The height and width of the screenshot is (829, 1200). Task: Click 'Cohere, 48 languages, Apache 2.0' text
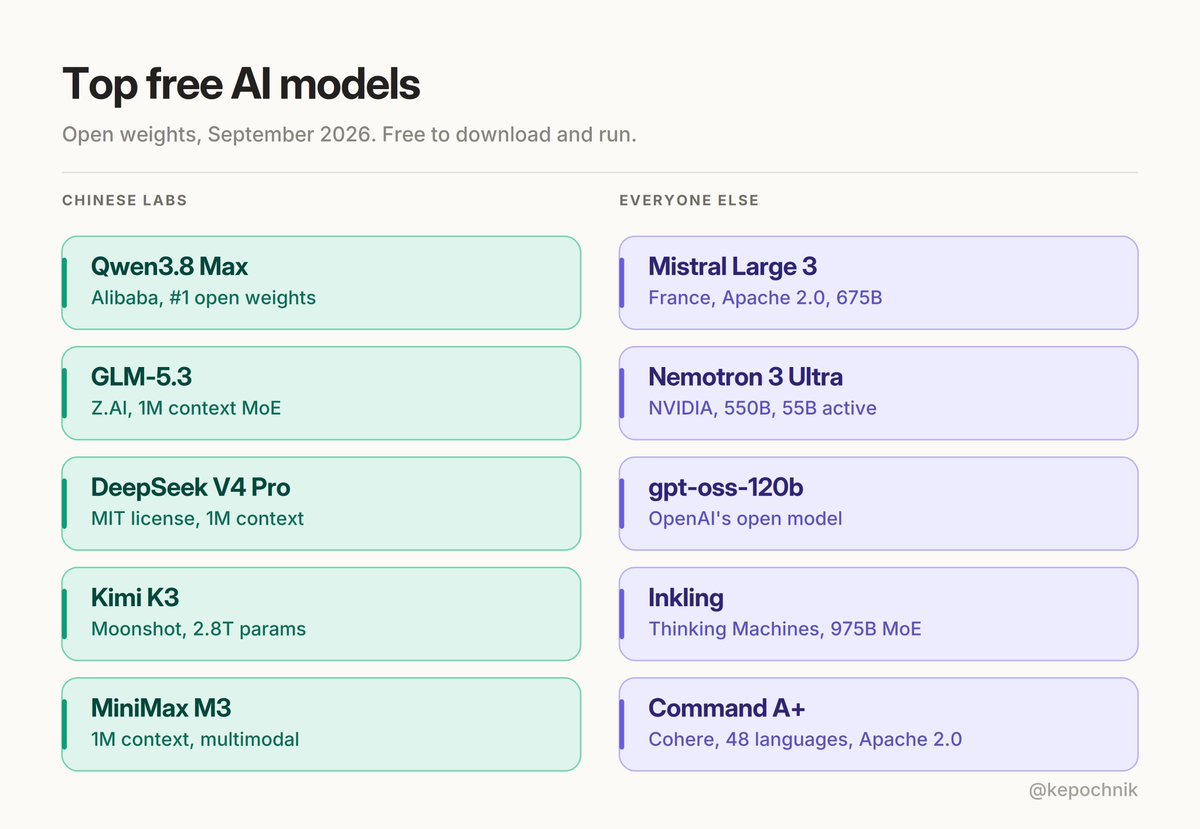coord(805,740)
